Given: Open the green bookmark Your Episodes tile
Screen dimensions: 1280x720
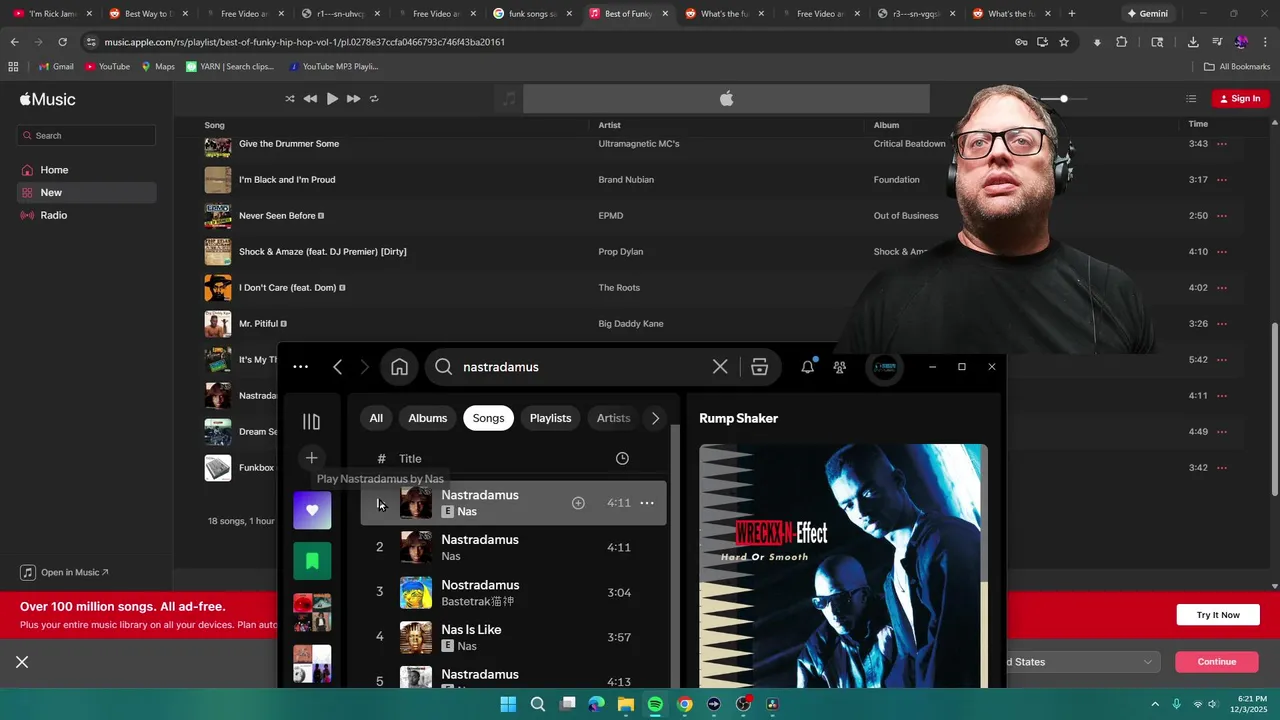Looking at the screenshot, I should pos(312,561).
